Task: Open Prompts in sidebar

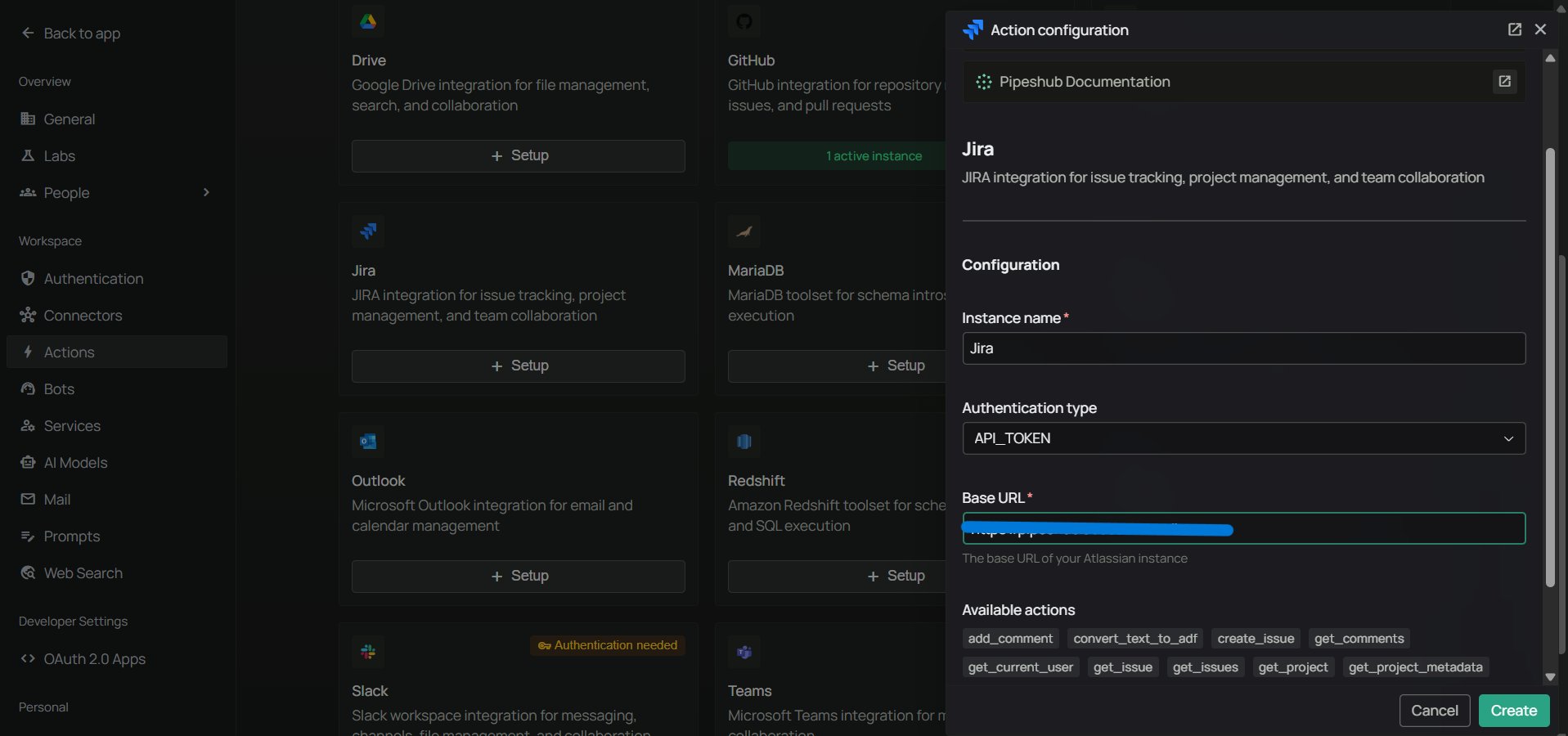Action: click(x=117, y=536)
